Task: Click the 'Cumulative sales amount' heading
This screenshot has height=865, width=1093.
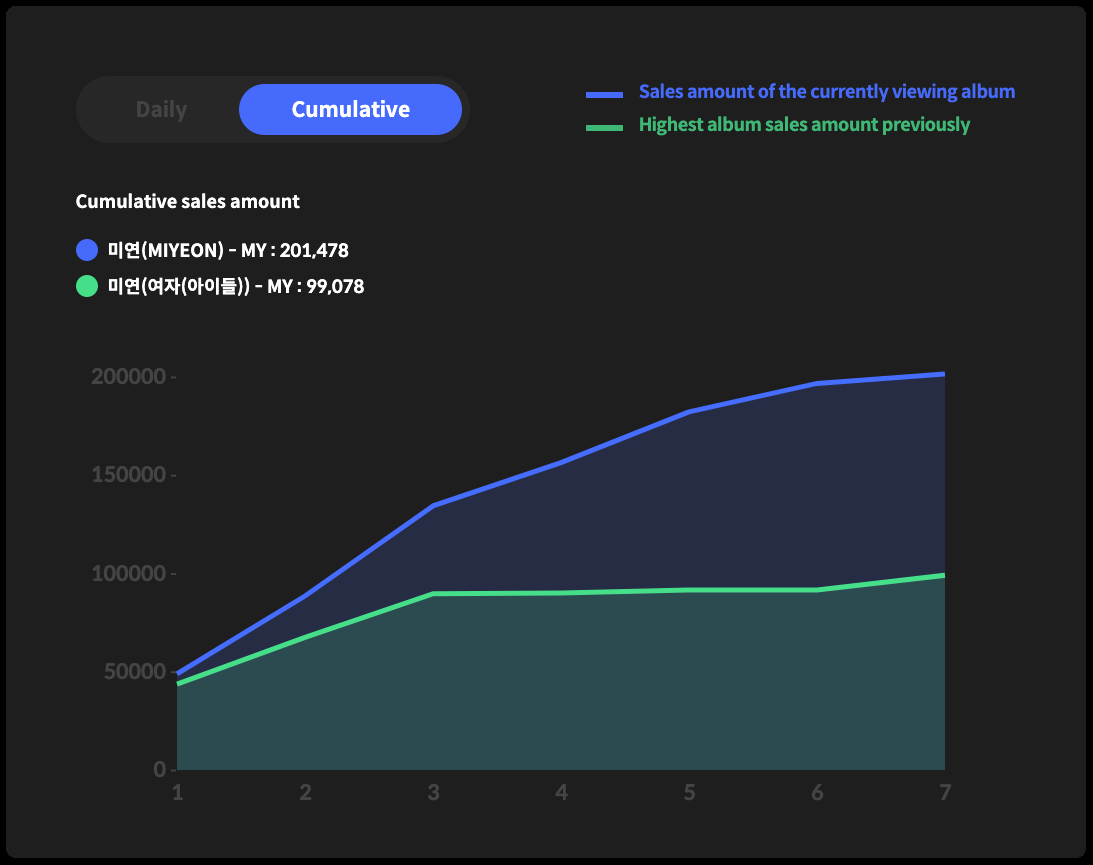Action: click(x=187, y=202)
